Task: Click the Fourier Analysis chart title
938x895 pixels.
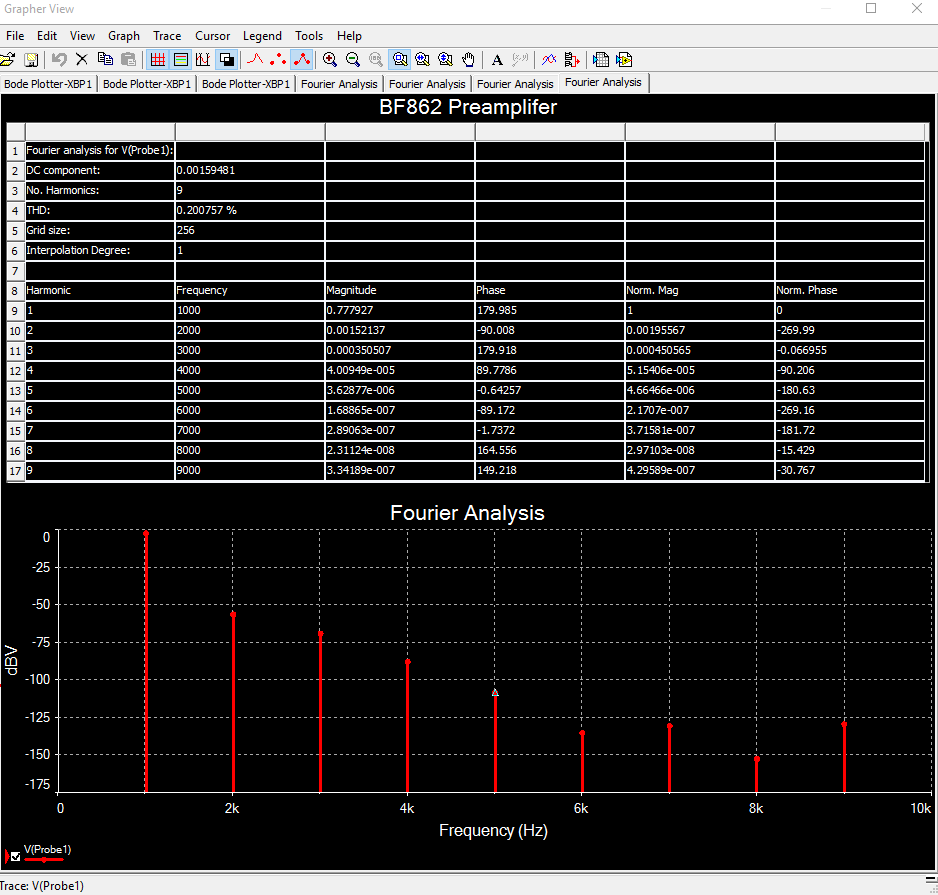Action: tap(467, 513)
